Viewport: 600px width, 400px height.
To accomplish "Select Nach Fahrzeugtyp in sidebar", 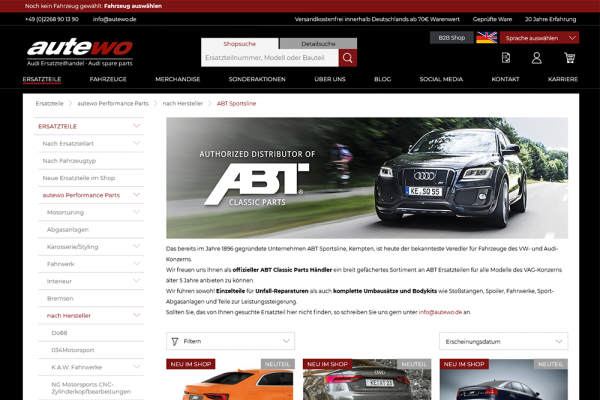I will (x=69, y=161).
